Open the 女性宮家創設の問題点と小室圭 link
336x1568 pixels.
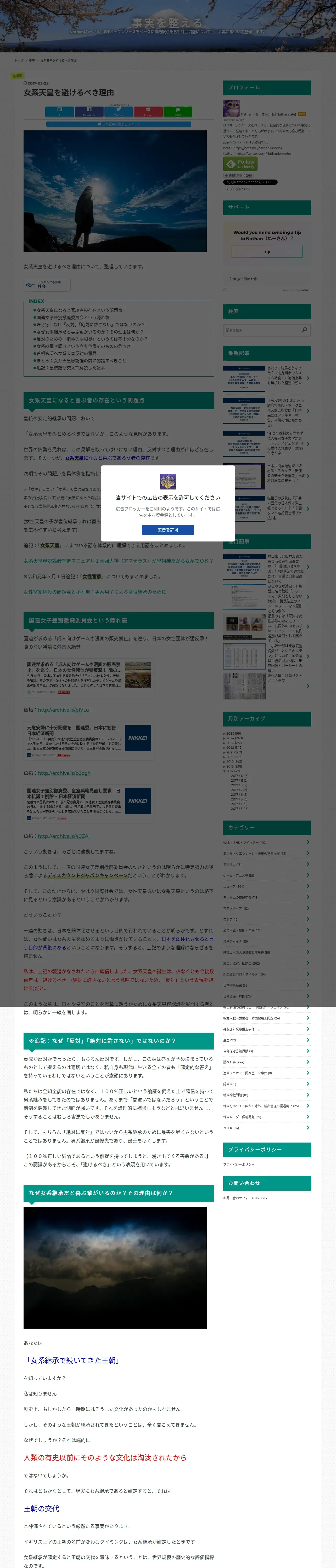coord(94,592)
